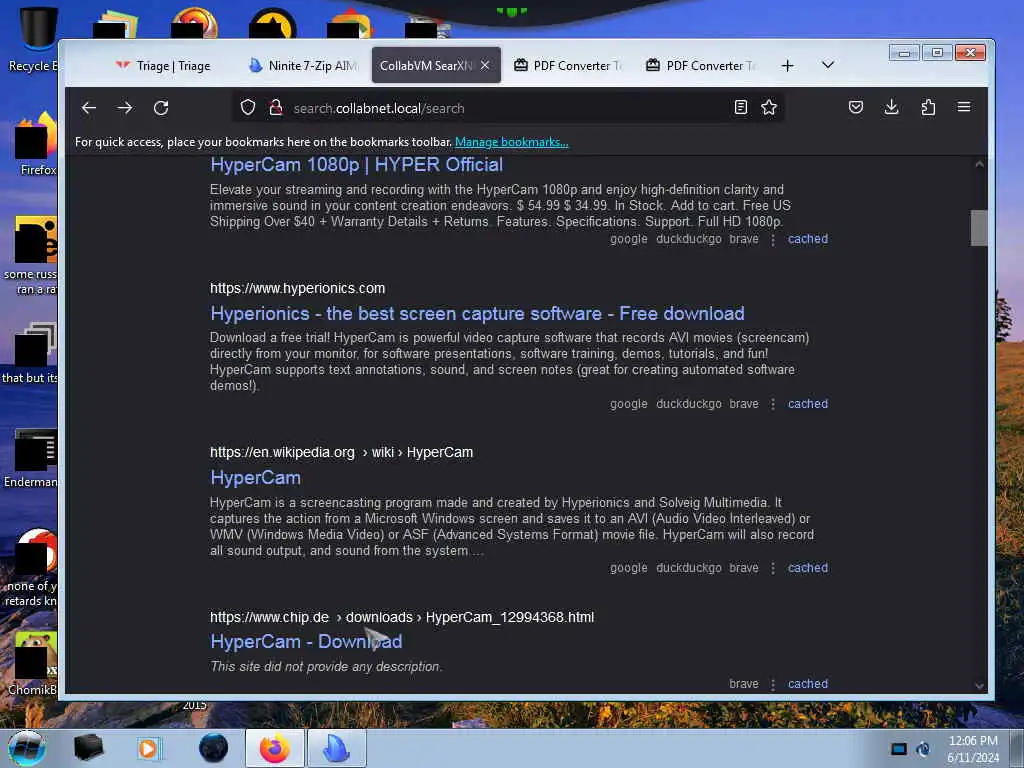Screen dimensions: 1024x768
Task: Open the HyperCam - Download result from chip.de
Action: click(306, 641)
